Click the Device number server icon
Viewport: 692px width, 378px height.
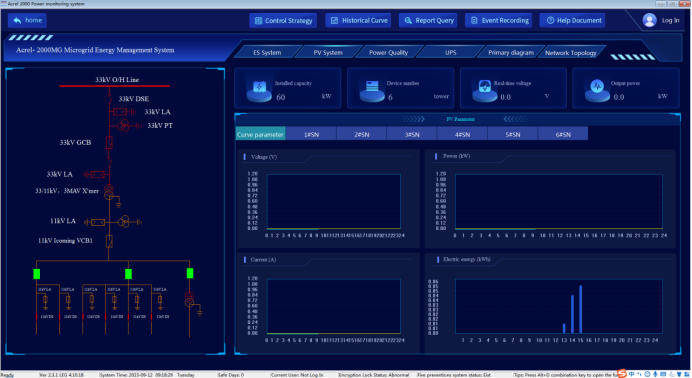372,91
